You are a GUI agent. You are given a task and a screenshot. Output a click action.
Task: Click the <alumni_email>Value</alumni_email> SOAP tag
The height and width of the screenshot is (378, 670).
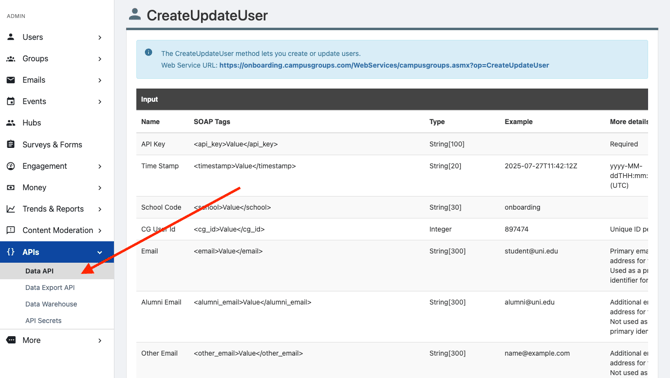pos(252,302)
